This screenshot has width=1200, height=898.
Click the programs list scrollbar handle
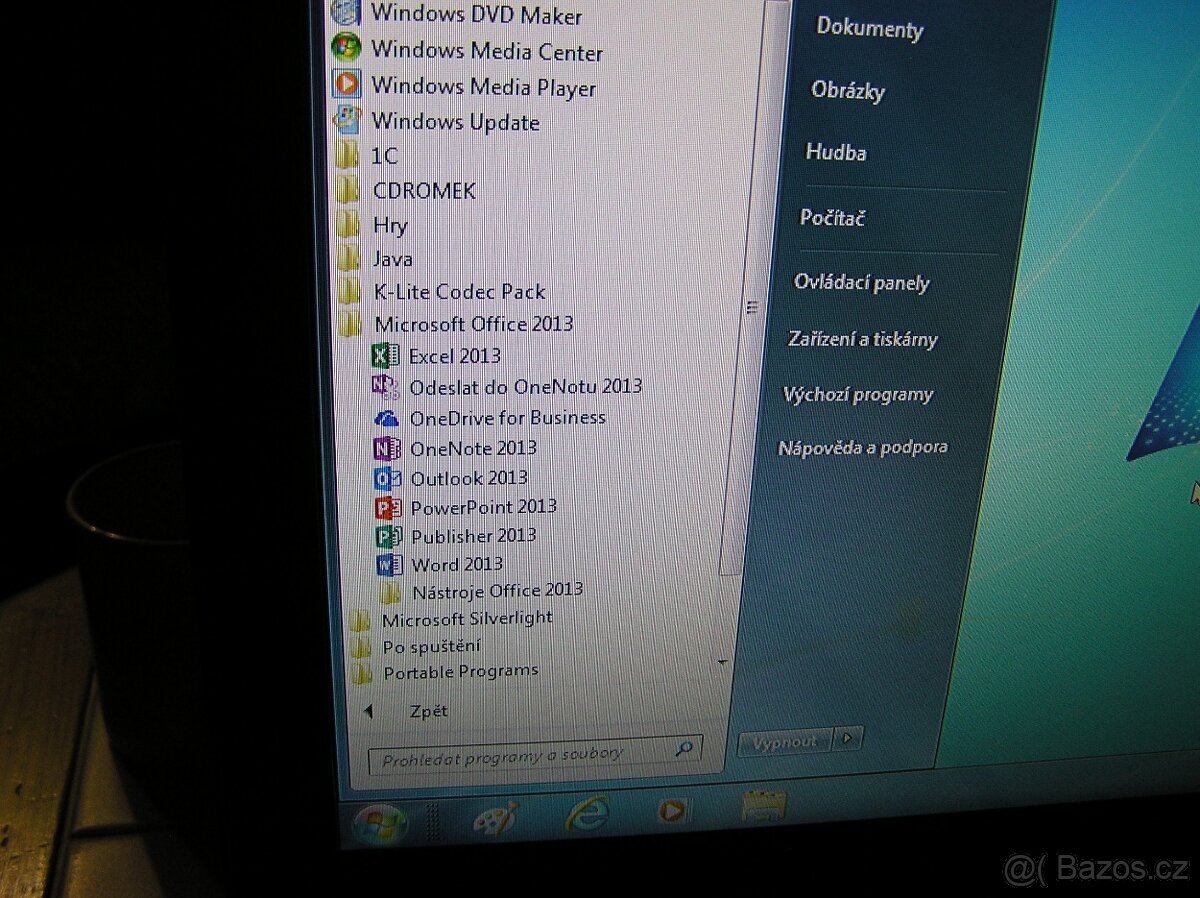point(752,308)
